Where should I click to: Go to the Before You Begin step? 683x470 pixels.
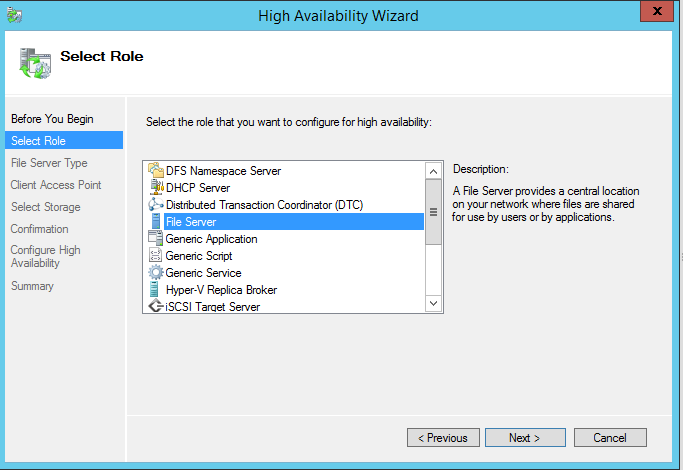tap(51, 119)
